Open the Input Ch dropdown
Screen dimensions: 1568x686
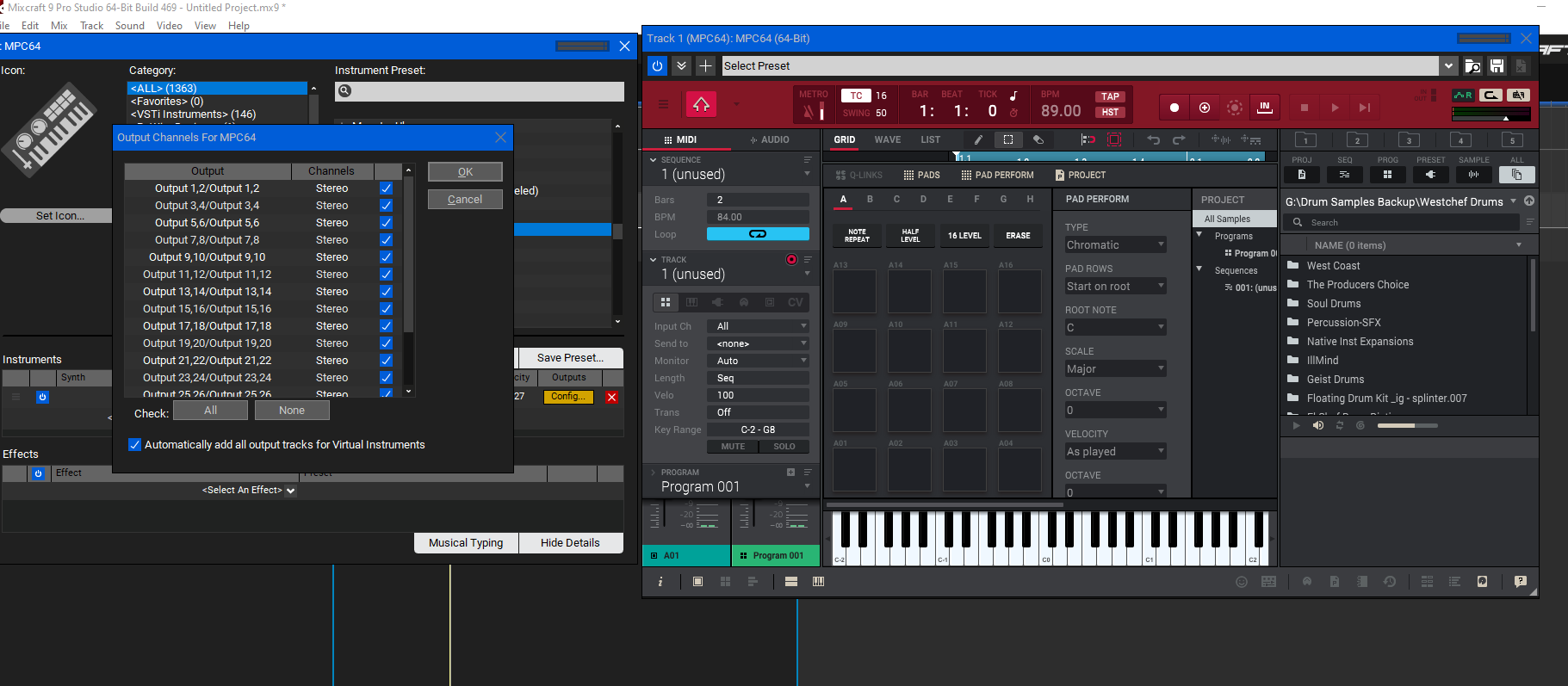click(758, 326)
